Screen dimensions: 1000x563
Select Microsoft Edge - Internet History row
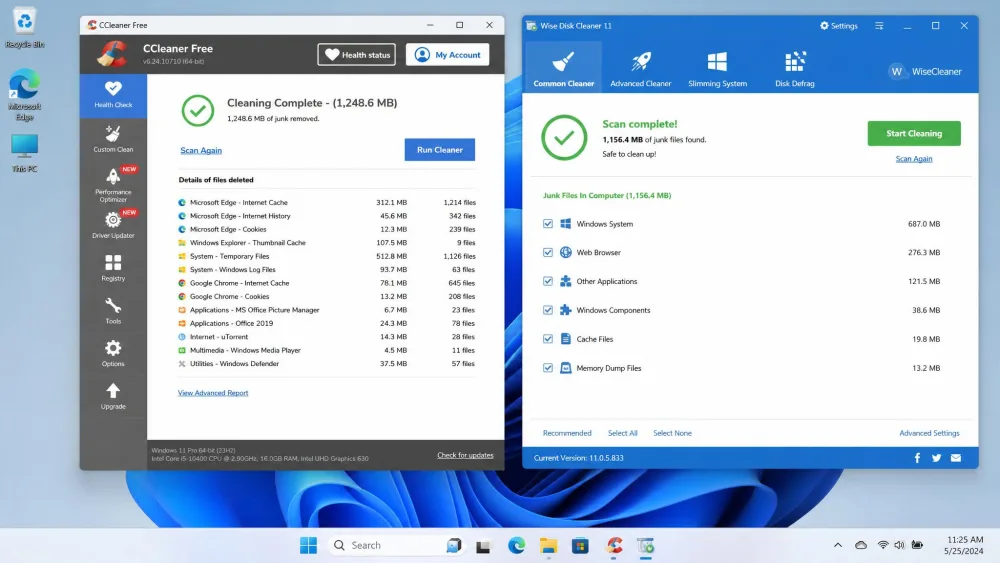[x=327, y=216]
